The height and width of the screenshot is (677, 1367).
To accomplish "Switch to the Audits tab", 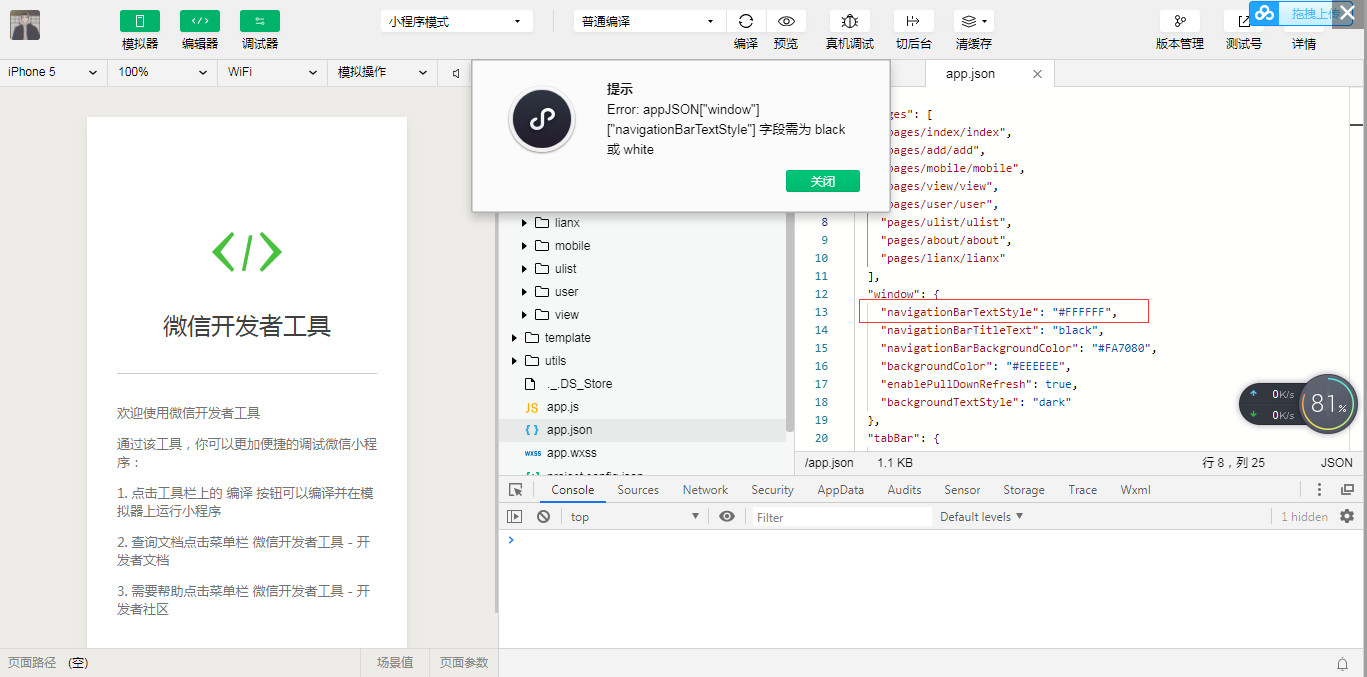I will (x=904, y=490).
